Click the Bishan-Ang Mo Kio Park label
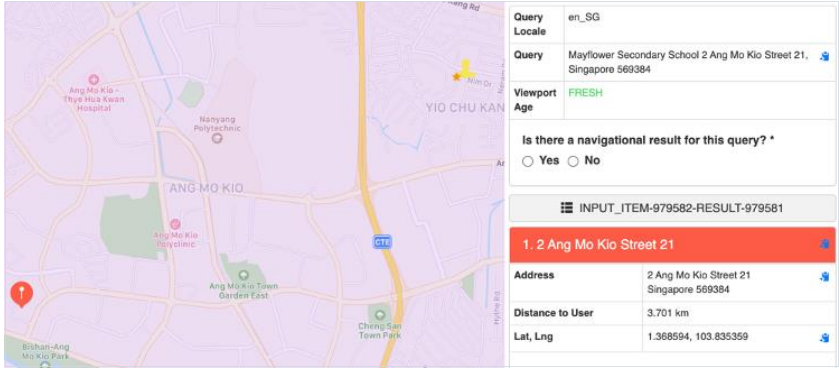Screen dimensions: 839x370 tap(45, 351)
